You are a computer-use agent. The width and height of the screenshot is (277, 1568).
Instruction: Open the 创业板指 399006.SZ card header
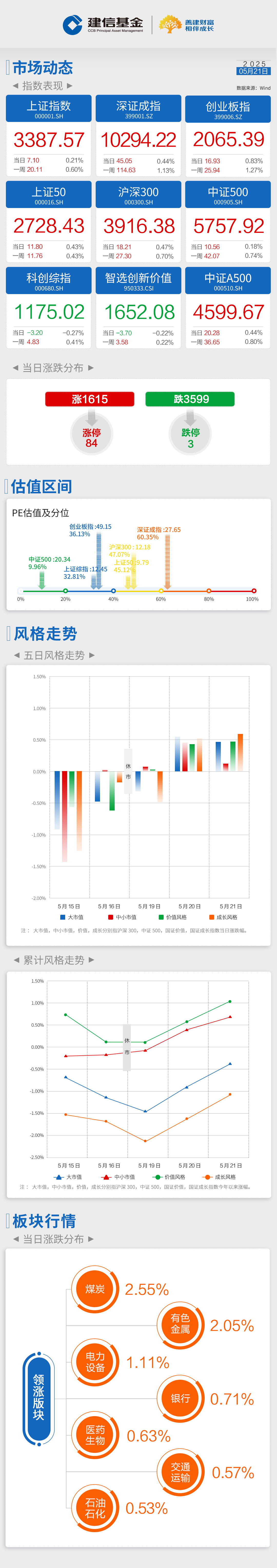pos(228,108)
